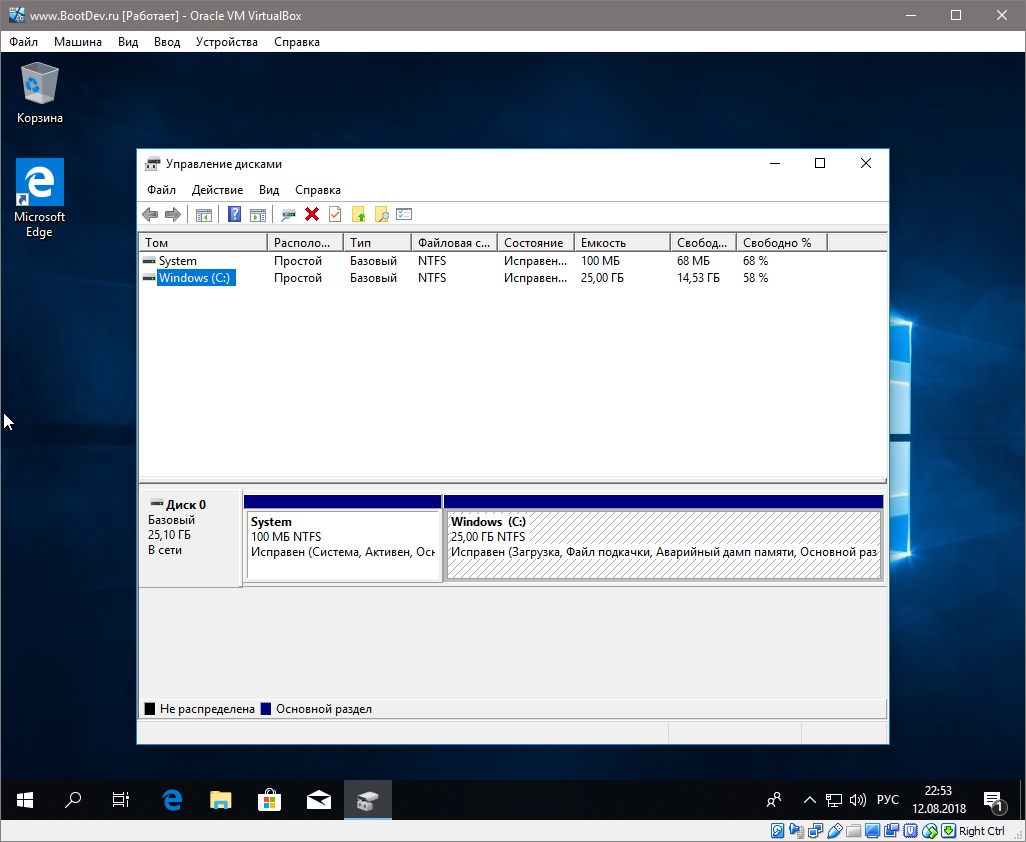This screenshot has height=842, width=1026.
Task: Click the 14,53 ГБ free space cell
Action: pyautogui.click(x=698, y=277)
